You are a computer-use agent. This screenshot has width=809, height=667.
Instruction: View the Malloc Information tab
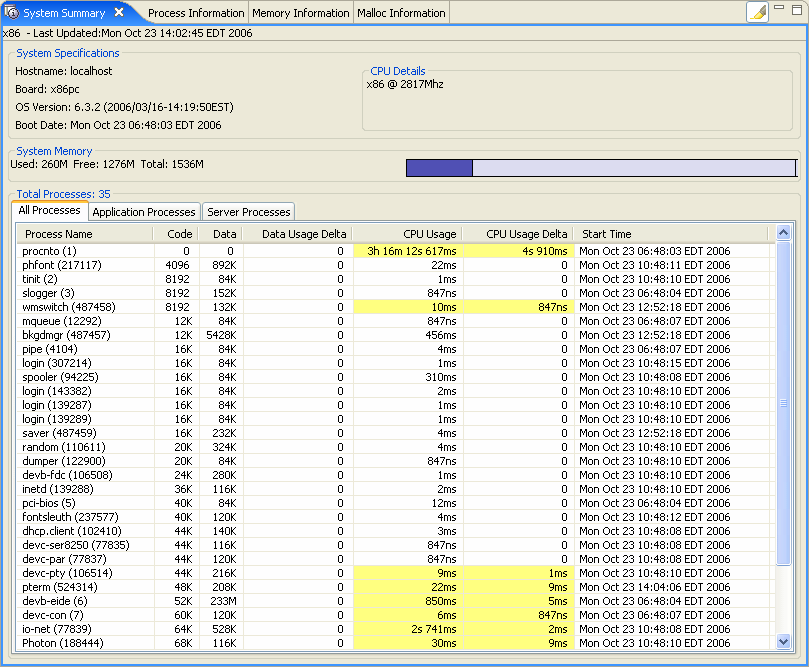point(400,13)
